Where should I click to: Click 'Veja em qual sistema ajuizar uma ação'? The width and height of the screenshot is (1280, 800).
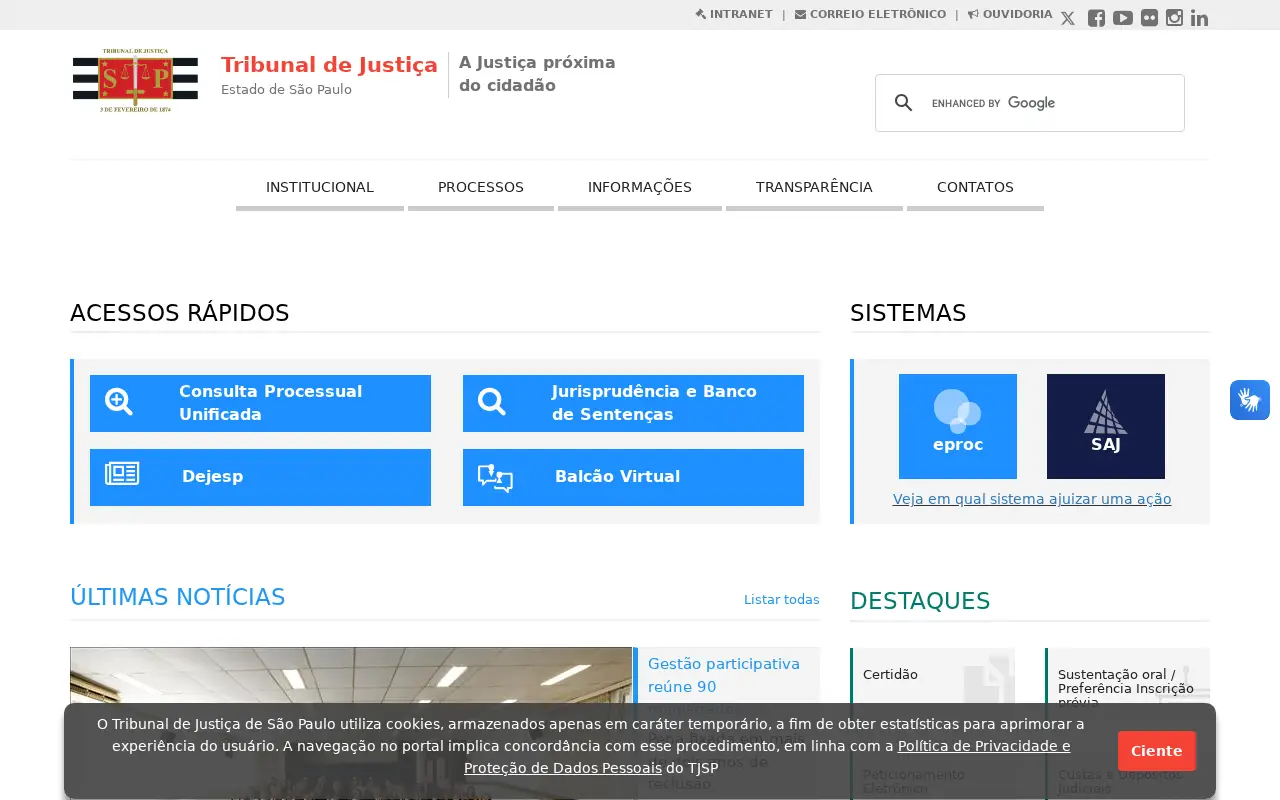pos(1032,499)
